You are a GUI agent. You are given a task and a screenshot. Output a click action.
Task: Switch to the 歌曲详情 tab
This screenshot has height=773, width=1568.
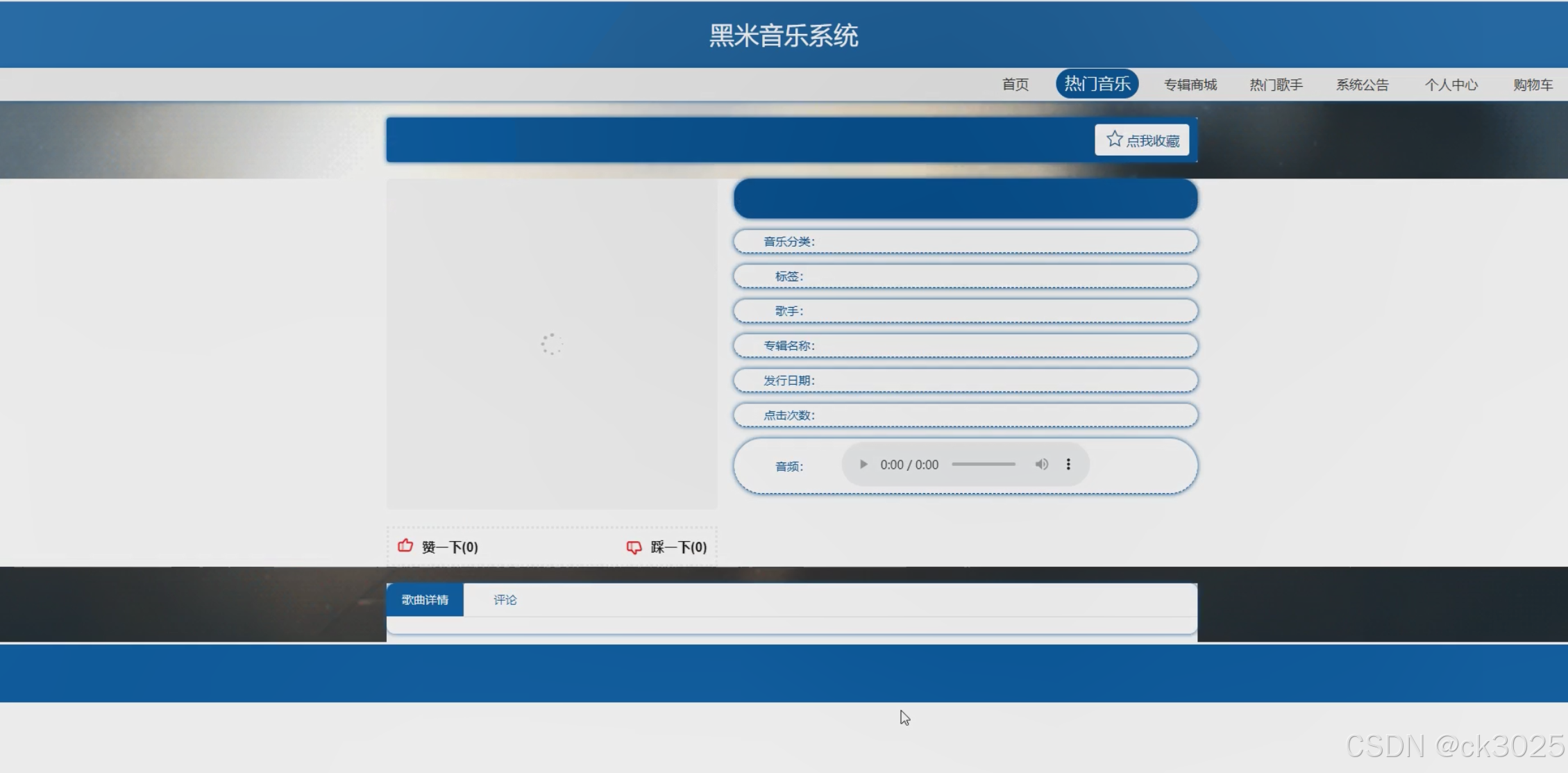coord(425,599)
